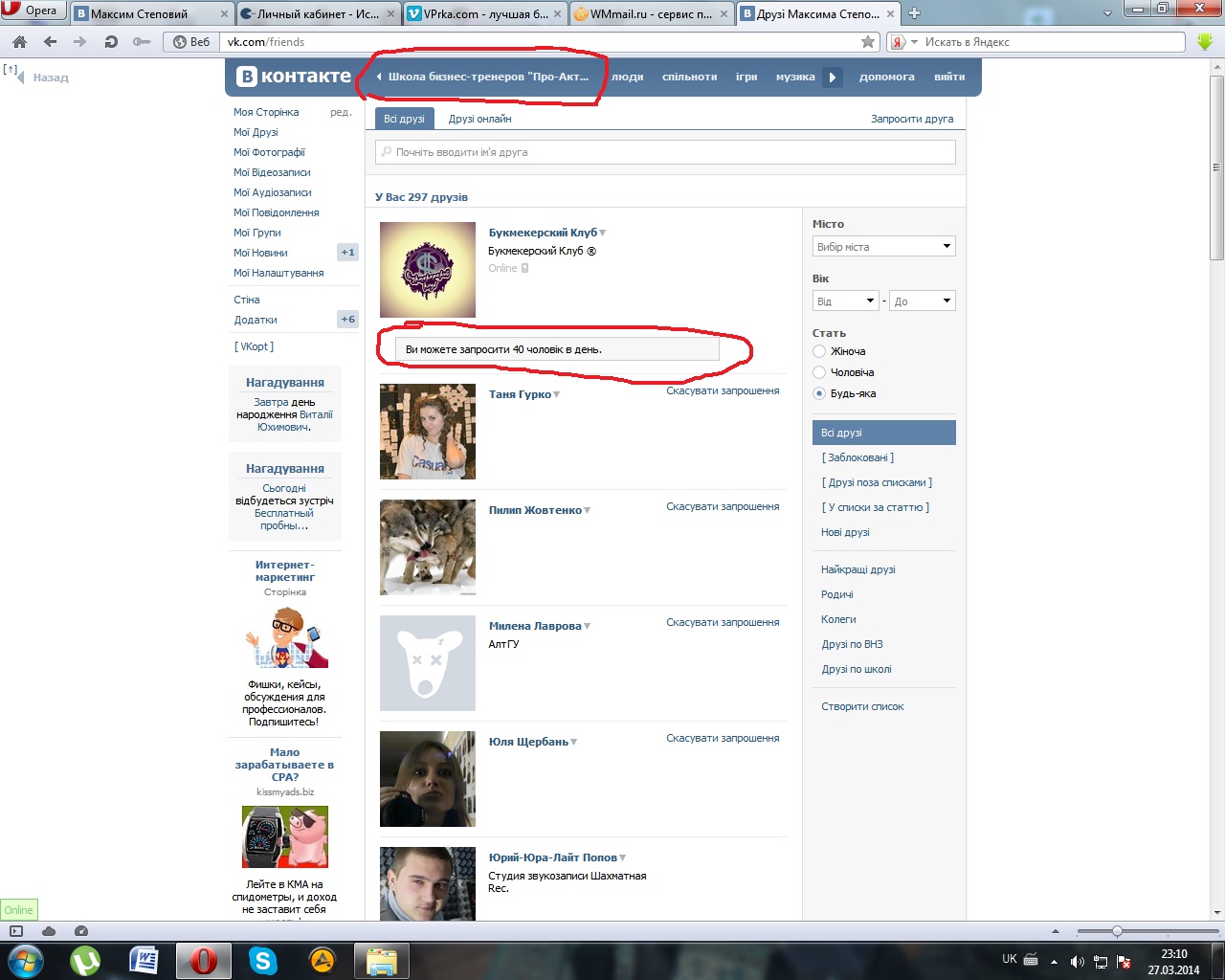
Task: Click the VKontakte logo
Action: (294, 77)
